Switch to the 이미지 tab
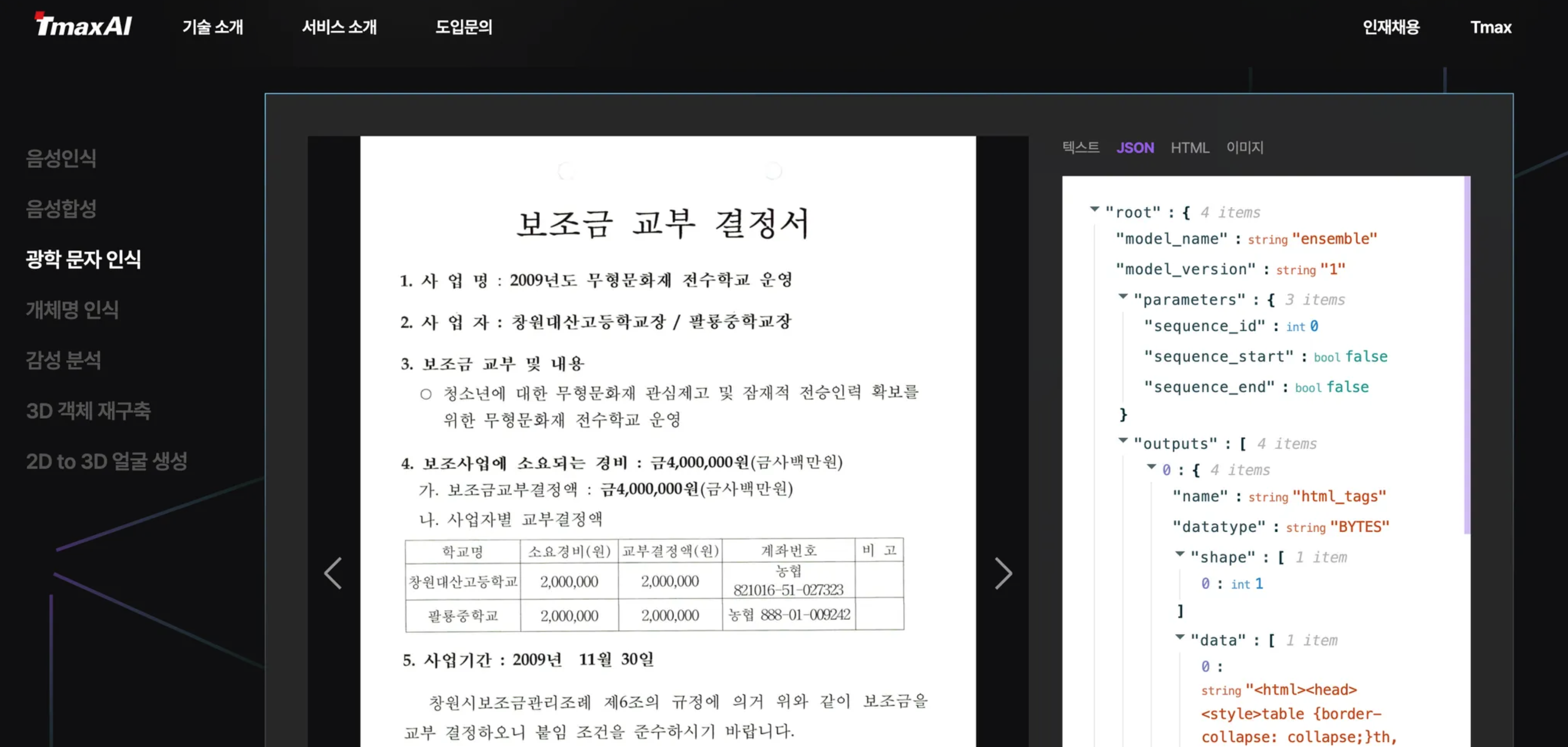This screenshot has height=747, width=1568. coord(1245,147)
